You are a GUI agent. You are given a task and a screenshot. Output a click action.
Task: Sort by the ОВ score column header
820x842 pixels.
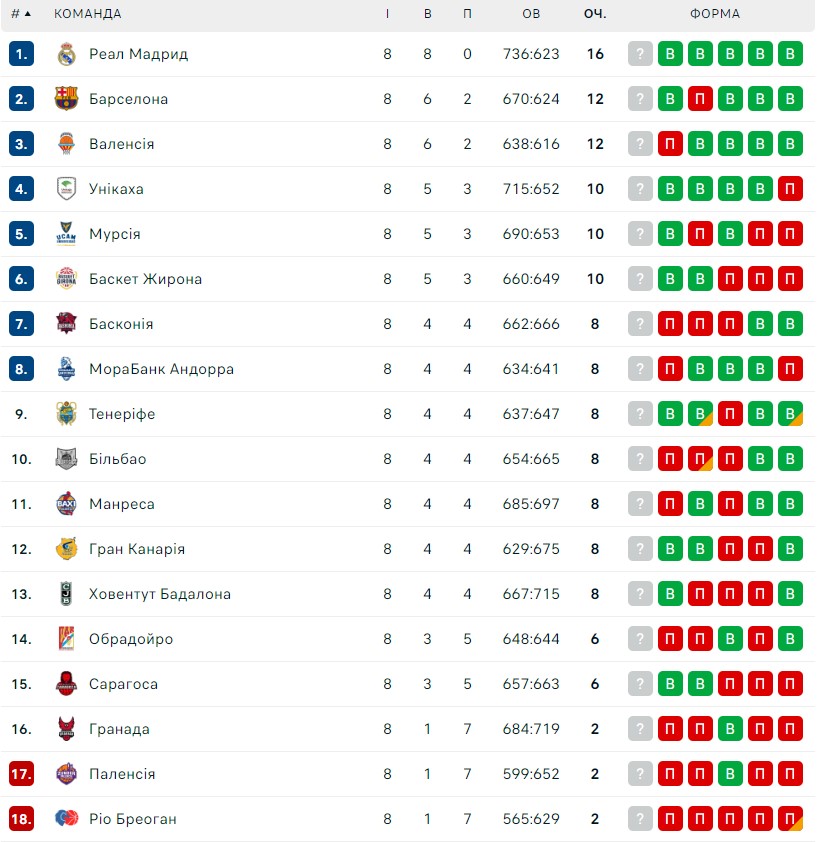coord(531,14)
